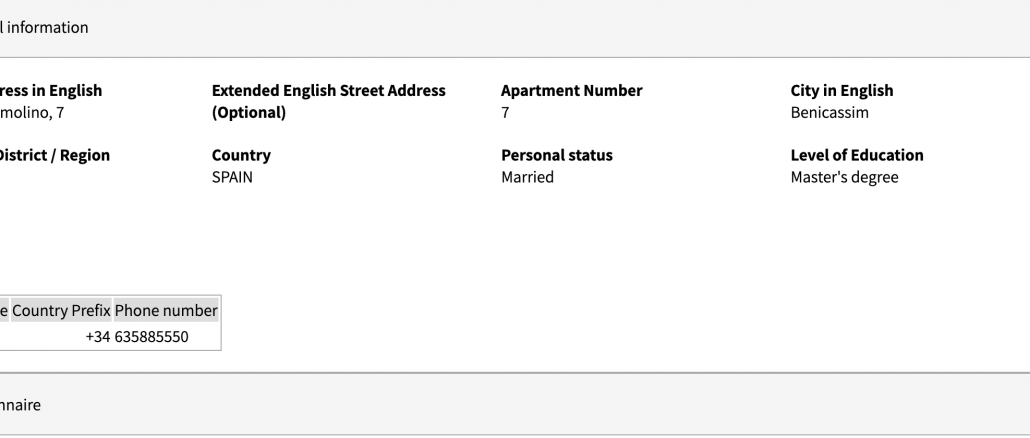Viewport: 1030px width, 438px height.
Task: Click the Apartment Number label
Action: (571, 90)
